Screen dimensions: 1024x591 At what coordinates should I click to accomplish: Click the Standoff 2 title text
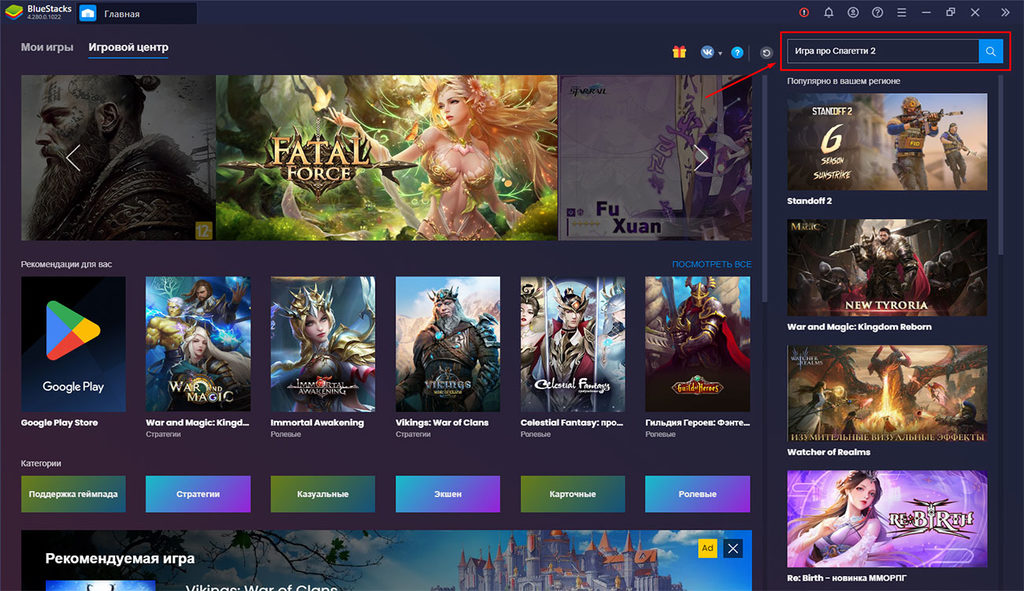809,201
